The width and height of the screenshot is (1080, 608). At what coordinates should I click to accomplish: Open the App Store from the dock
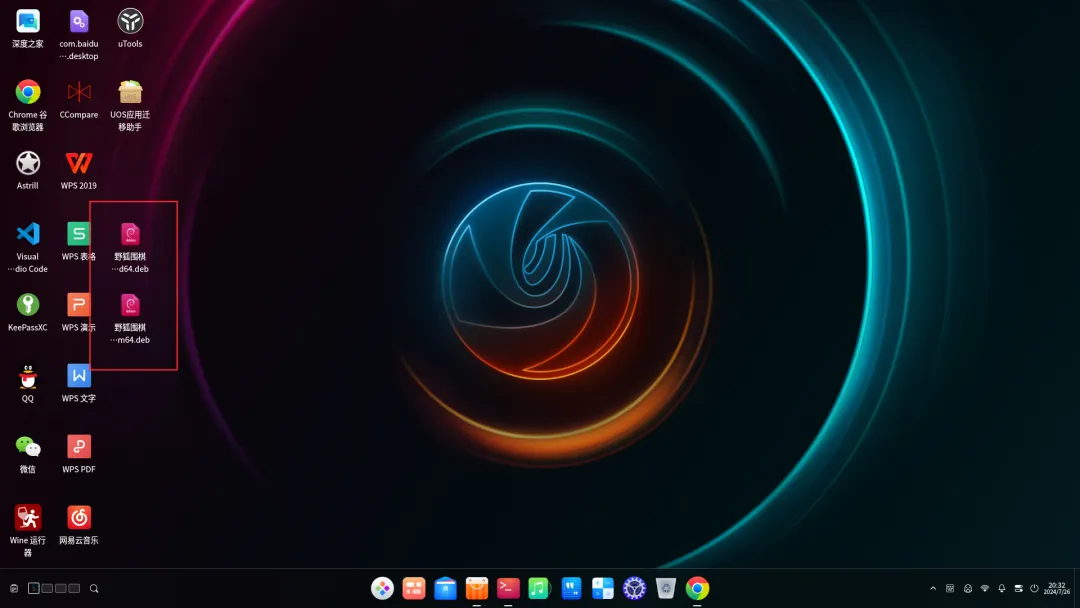click(x=476, y=588)
